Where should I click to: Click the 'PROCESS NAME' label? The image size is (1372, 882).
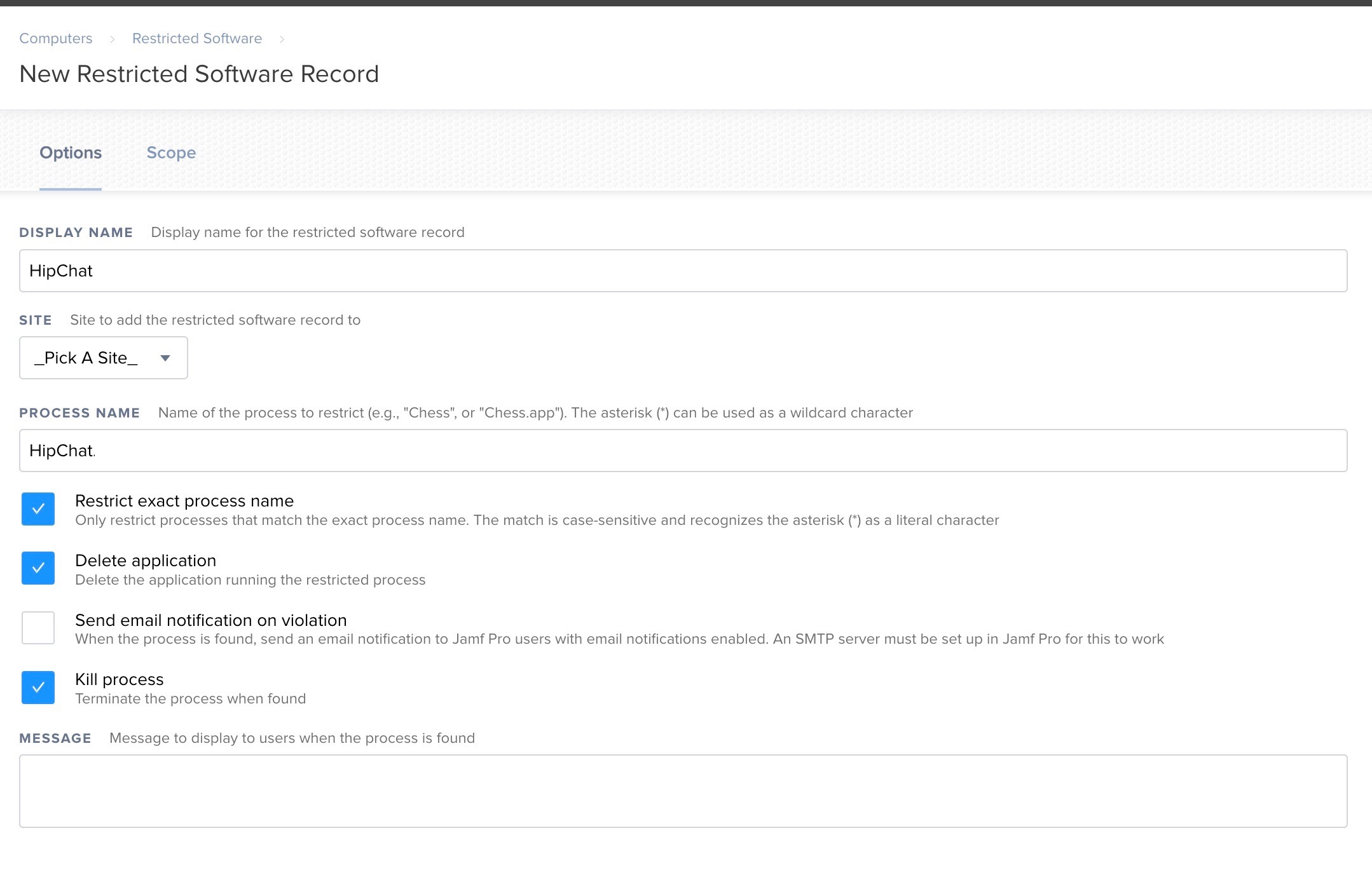80,413
